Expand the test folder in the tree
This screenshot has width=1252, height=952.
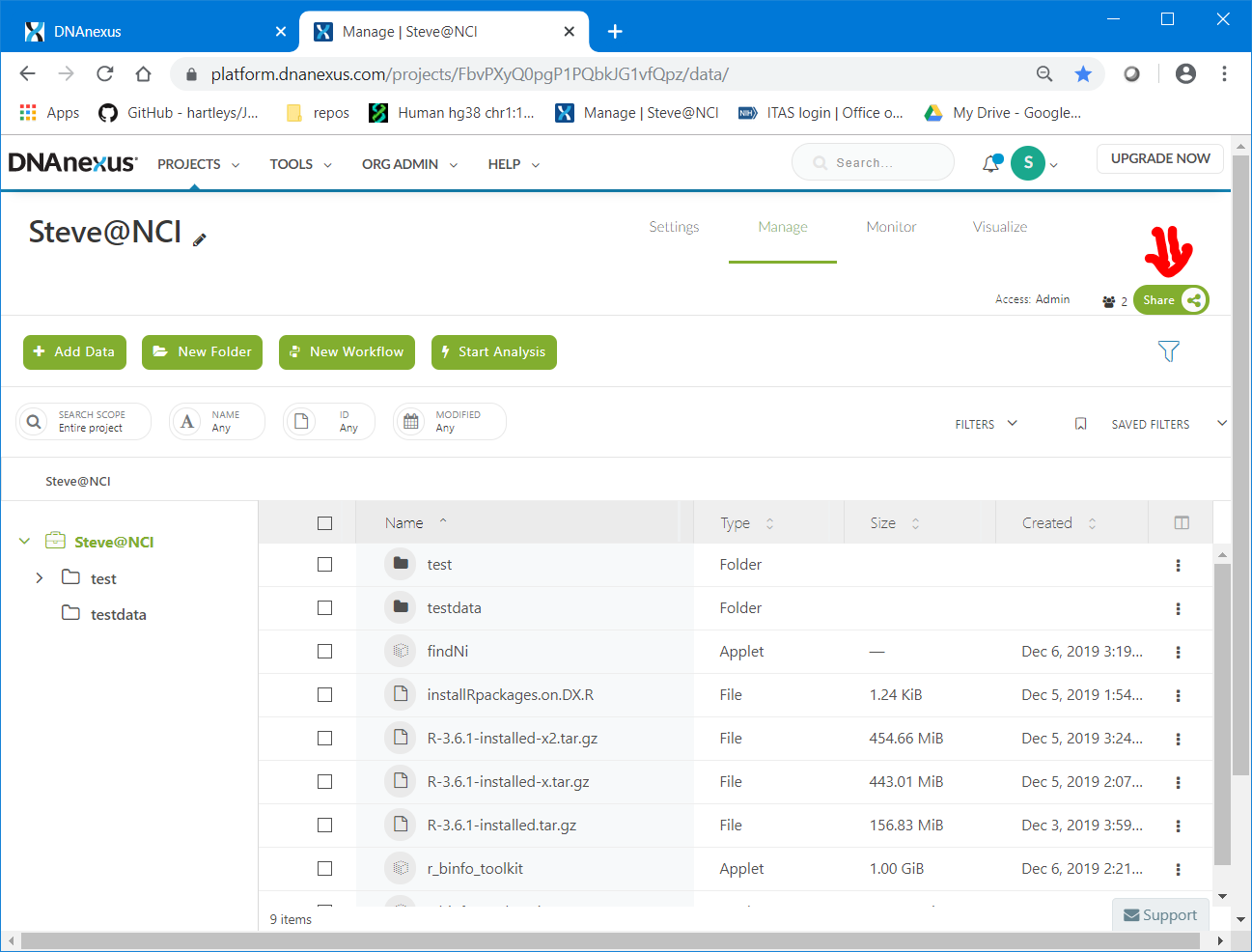click(x=39, y=578)
